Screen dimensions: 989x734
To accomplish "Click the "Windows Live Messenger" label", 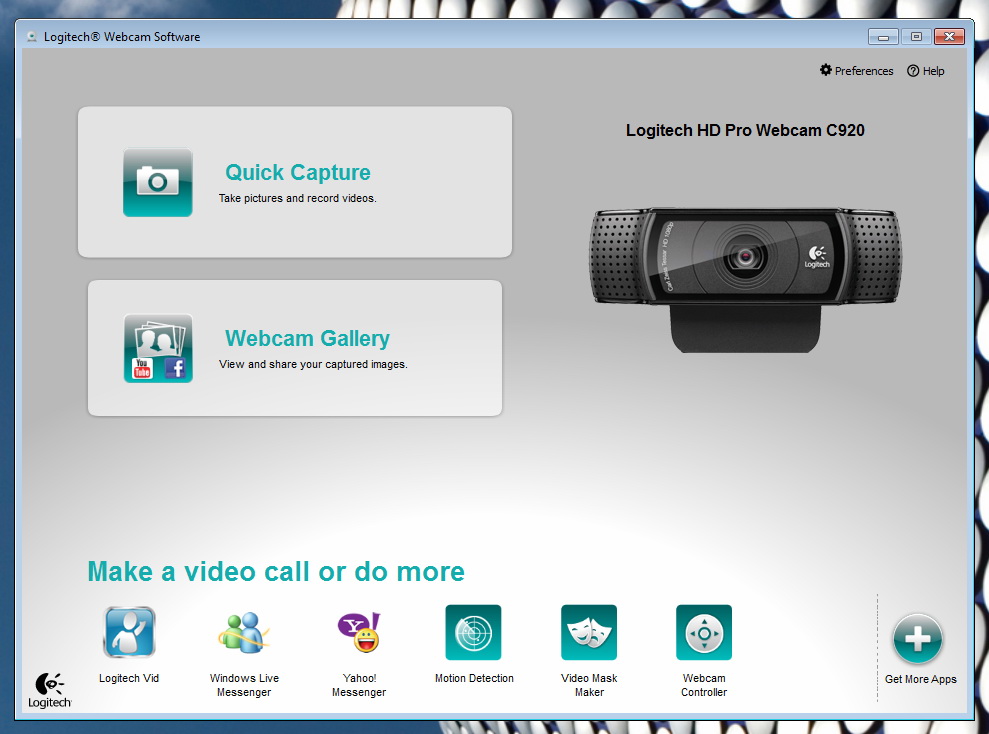I will pos(244,685).
